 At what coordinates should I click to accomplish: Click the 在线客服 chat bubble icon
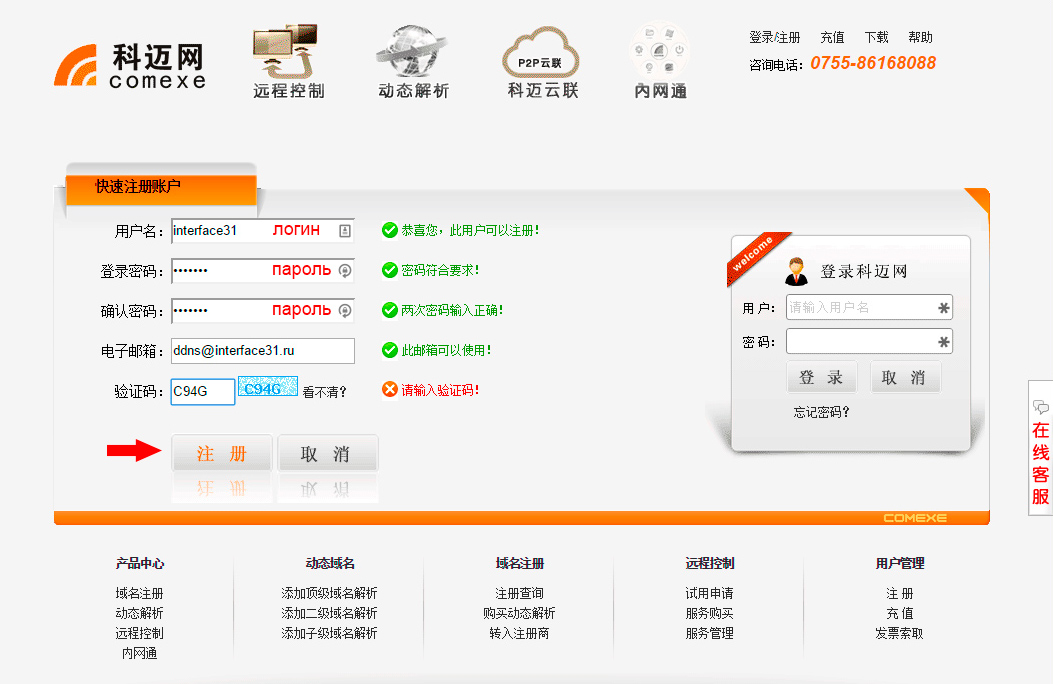coord(1040,406)
